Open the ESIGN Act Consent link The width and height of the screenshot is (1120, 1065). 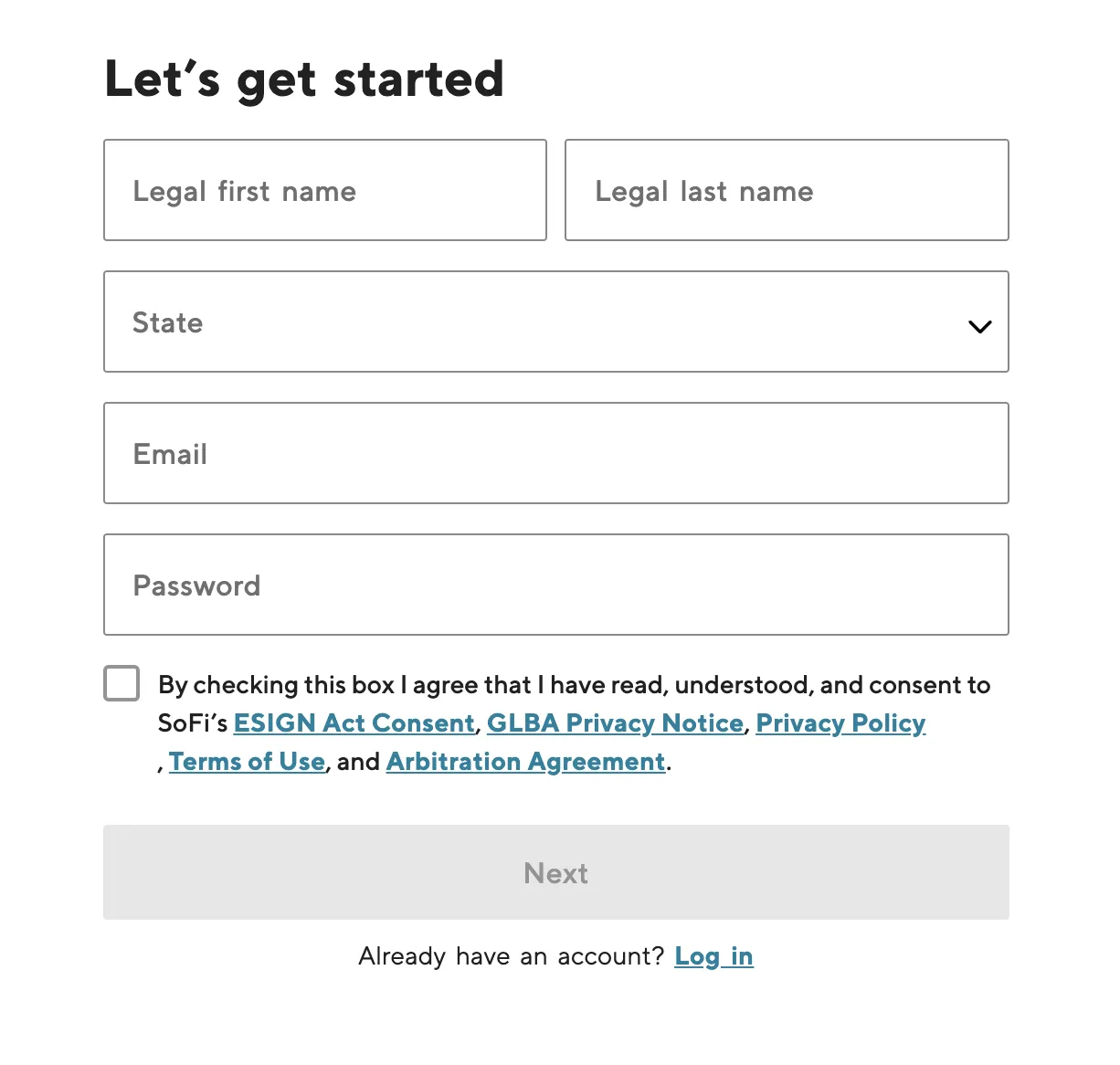coord(354,722)
